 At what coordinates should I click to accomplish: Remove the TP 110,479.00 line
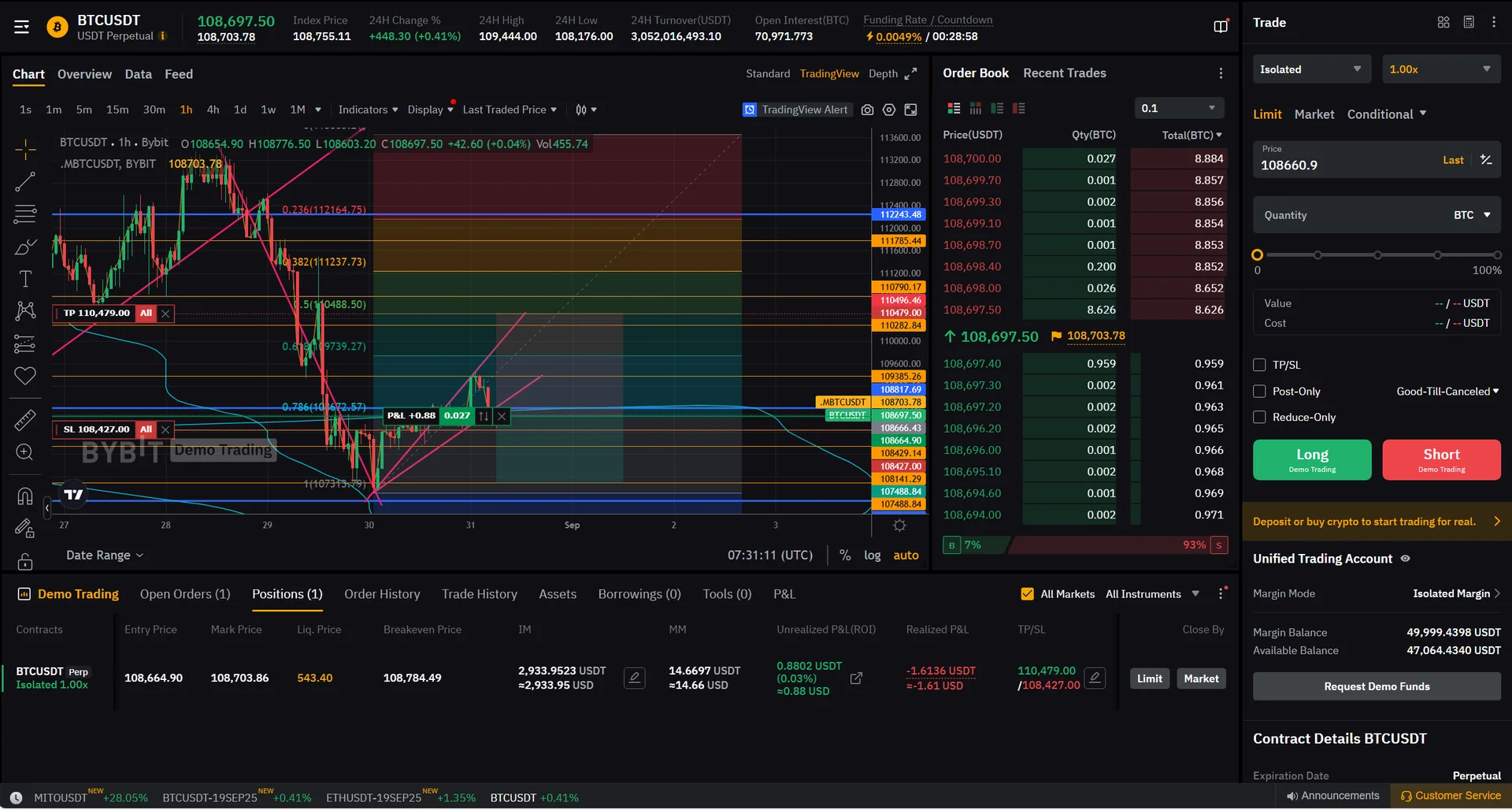(165, 314)
